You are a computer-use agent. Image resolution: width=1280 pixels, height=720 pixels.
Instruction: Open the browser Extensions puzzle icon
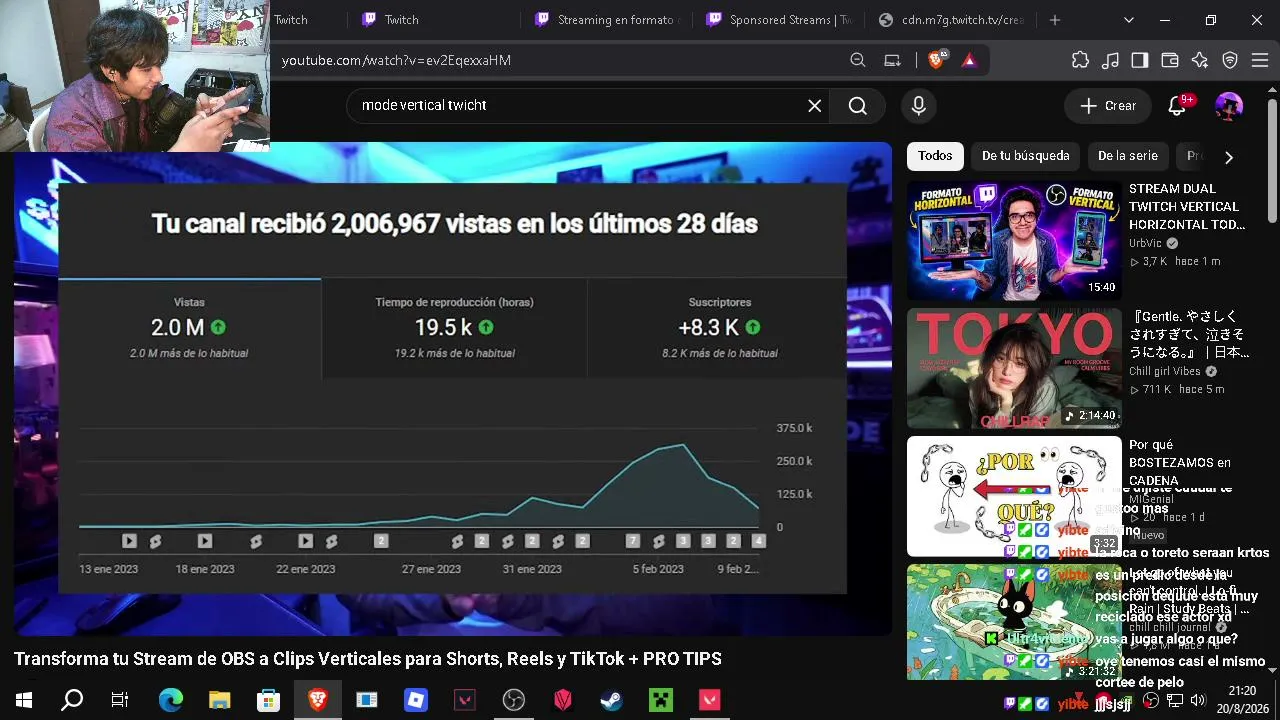[1080, 60]
